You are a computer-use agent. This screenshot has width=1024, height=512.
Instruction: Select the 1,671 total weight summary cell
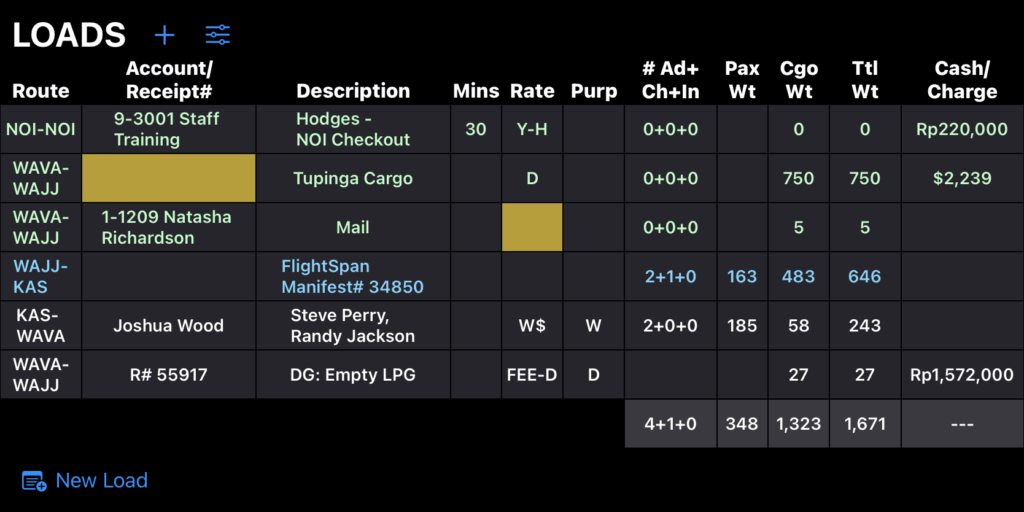click(x=864, y=424)
